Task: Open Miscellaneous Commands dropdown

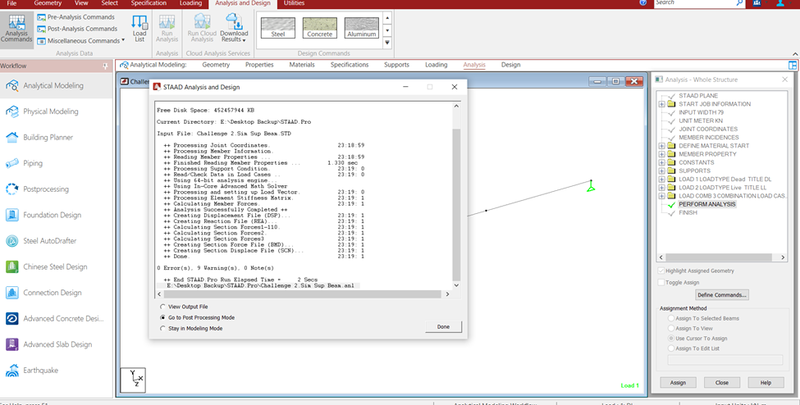Action: pyautogui.click(x=81, y=40)
